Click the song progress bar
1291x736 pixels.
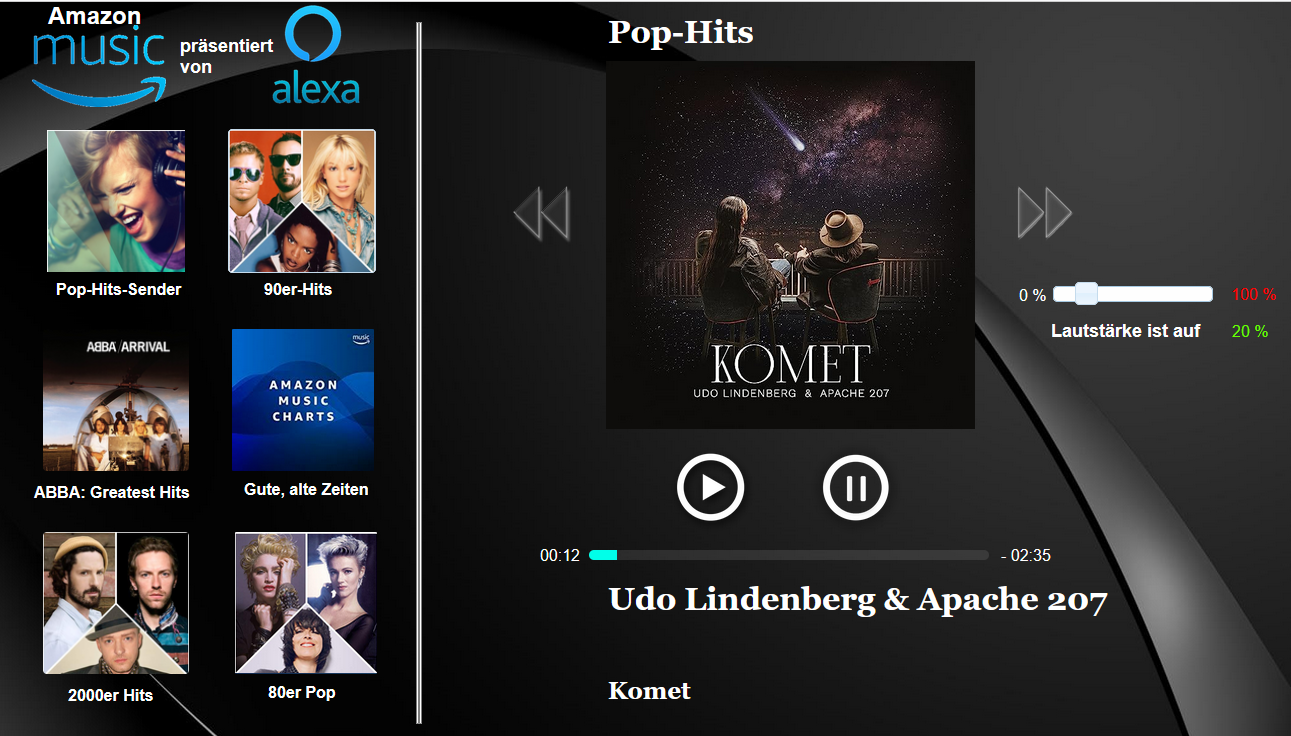[789, 555]
